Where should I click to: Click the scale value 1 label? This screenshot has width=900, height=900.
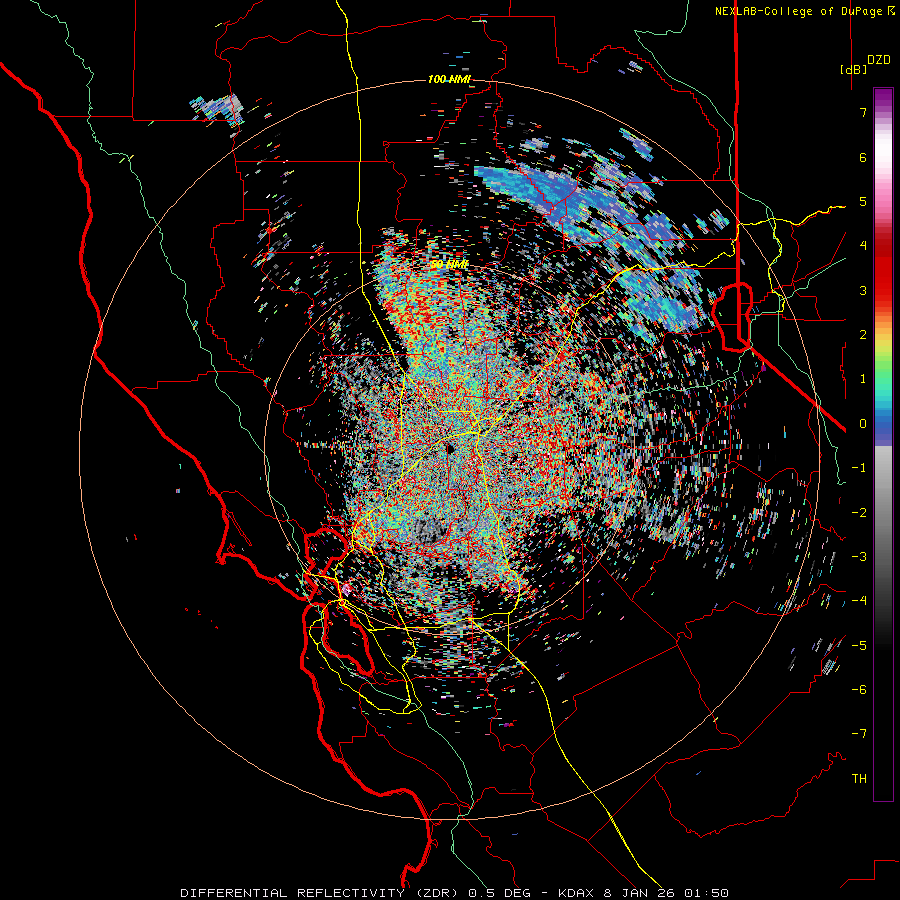[x=863, y=379]
